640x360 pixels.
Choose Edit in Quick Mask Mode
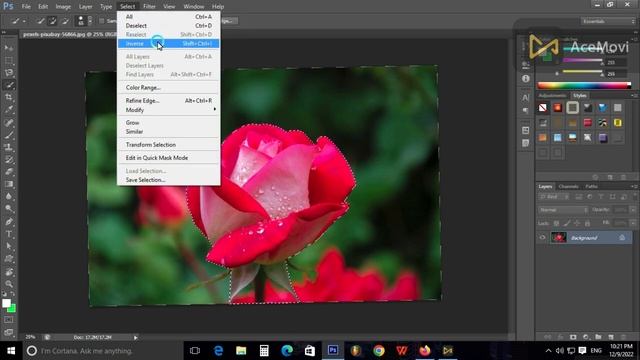point(169,158)
